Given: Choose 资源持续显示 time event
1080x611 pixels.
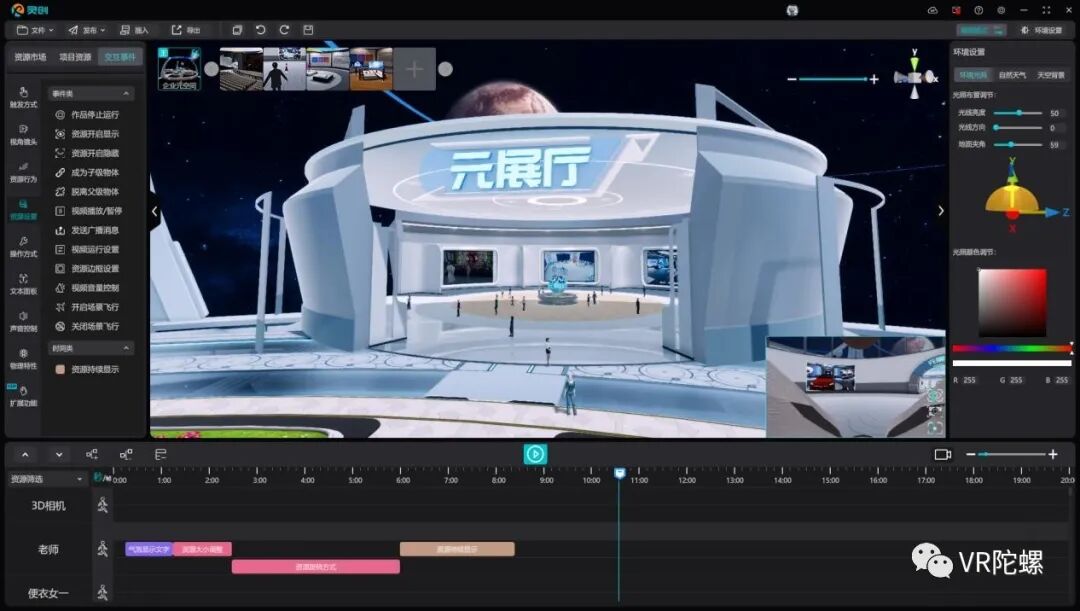Looking at the screenshot, I should (x=87, y=370).
